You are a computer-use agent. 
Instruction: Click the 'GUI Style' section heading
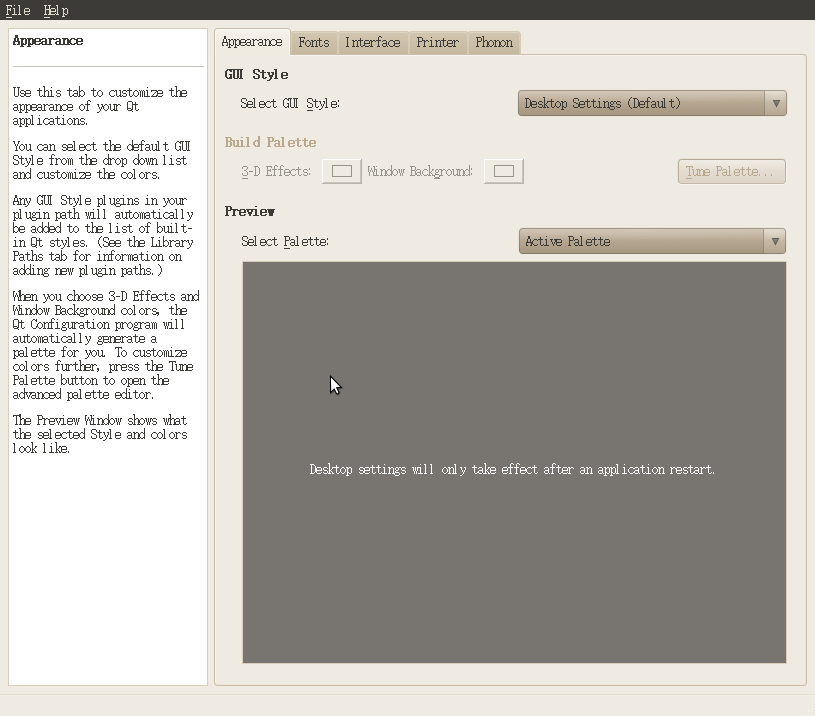256,74
